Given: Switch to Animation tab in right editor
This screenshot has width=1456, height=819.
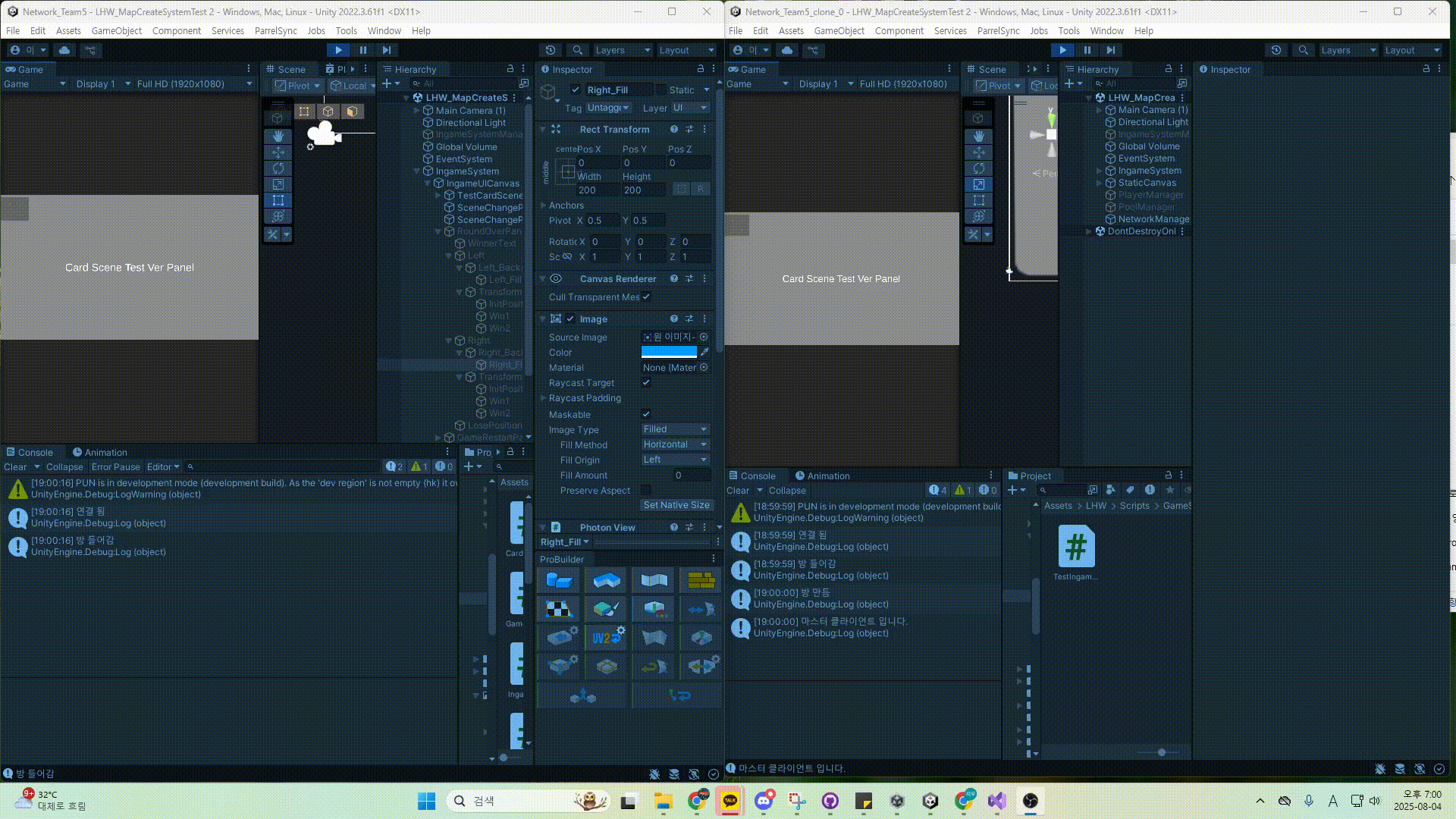Looking at the screenshot, I should (x=823, y=476).
